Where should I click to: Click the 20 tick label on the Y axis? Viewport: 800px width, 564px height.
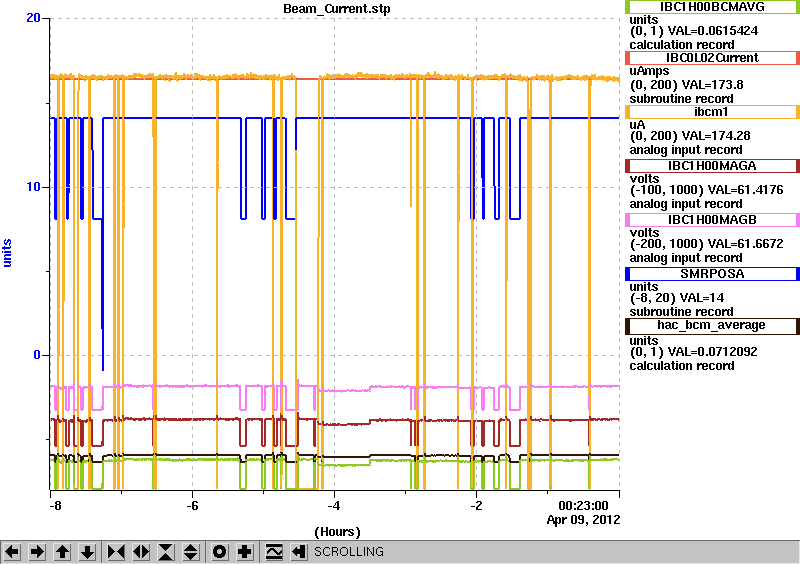[x=33, y=18]
